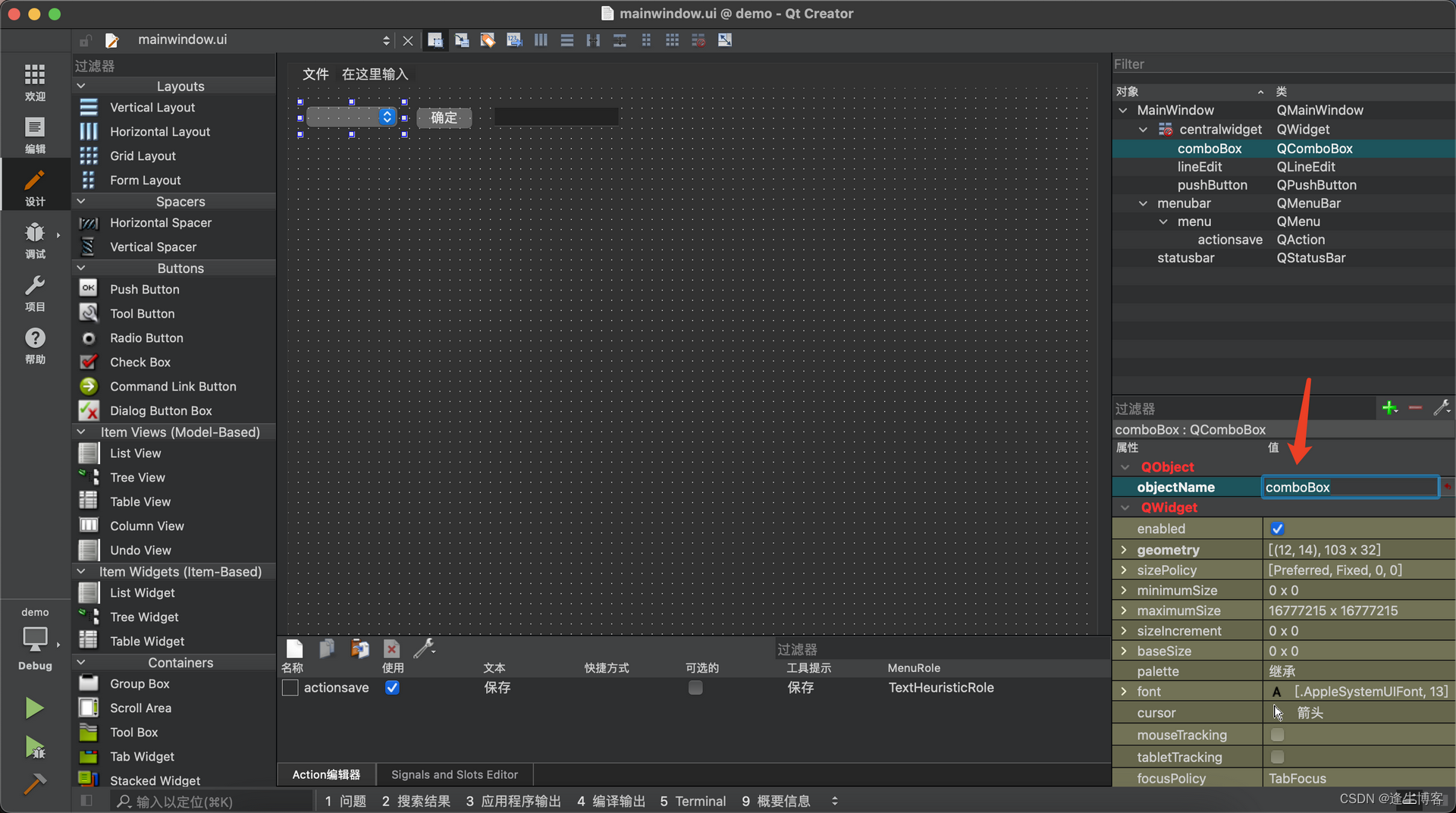
Task: Open the 文件 menu on the form
Action: point(315,74)
